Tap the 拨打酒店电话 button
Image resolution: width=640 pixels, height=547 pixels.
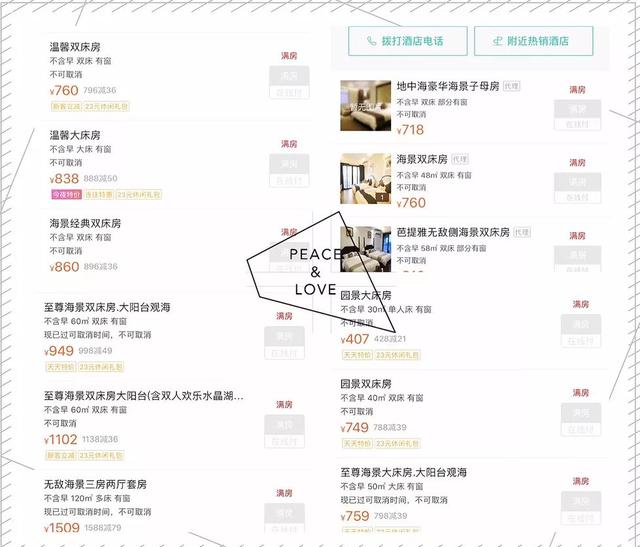pos(407,41)
